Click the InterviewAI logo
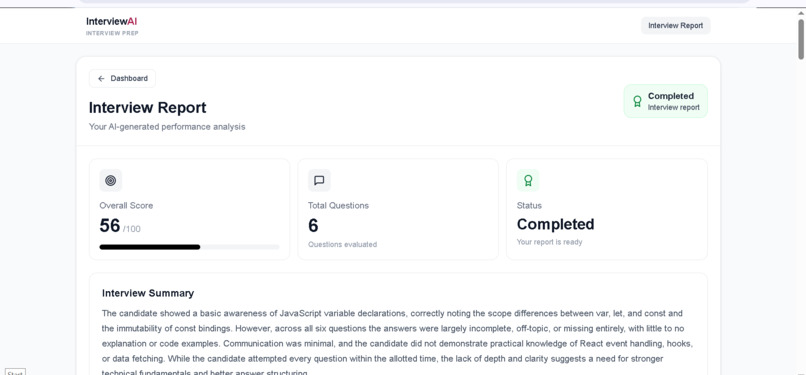This screenshot has height=375, width=806. (x=112, y=22)
